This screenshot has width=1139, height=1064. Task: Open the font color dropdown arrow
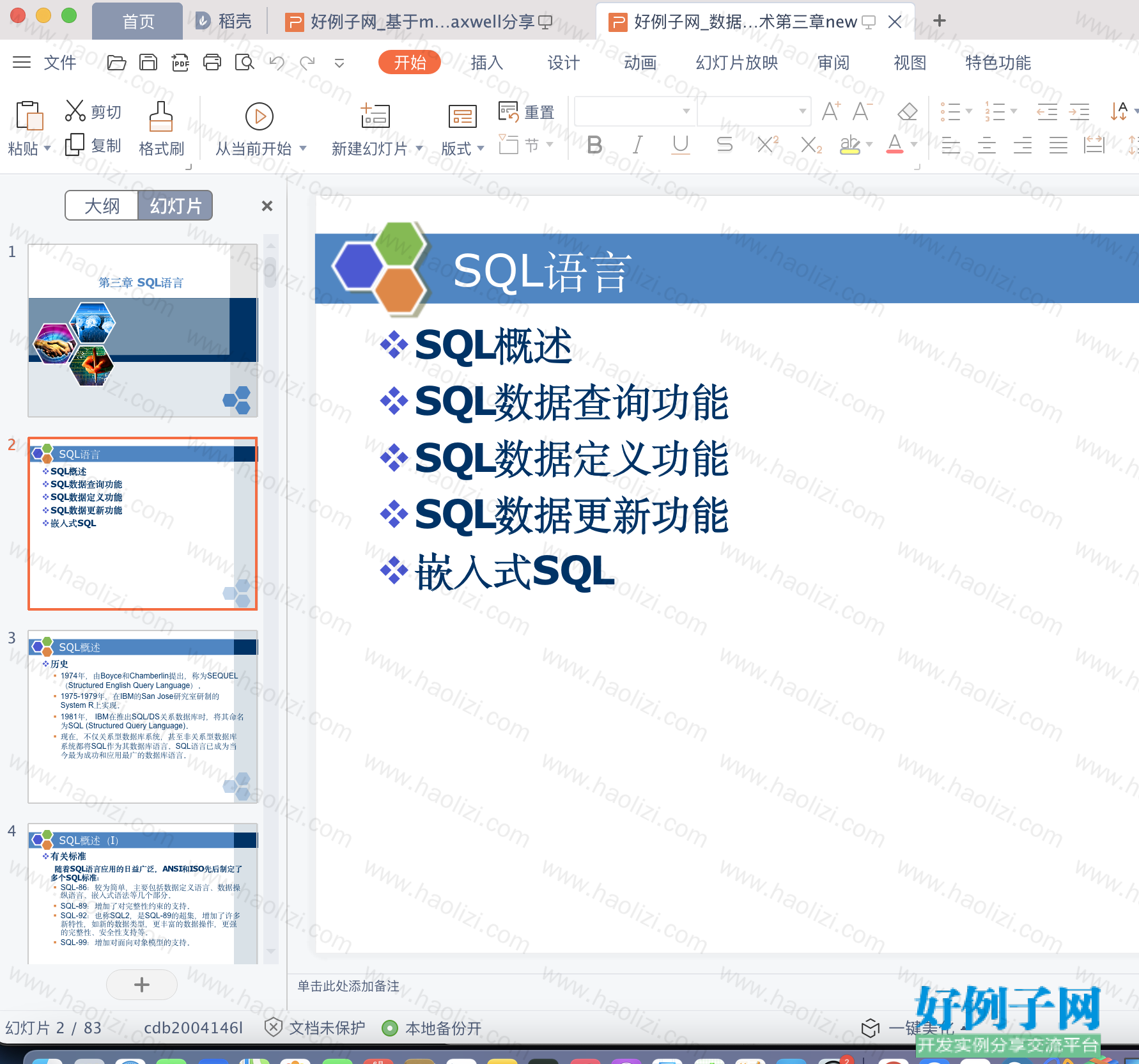click(914, 145)
